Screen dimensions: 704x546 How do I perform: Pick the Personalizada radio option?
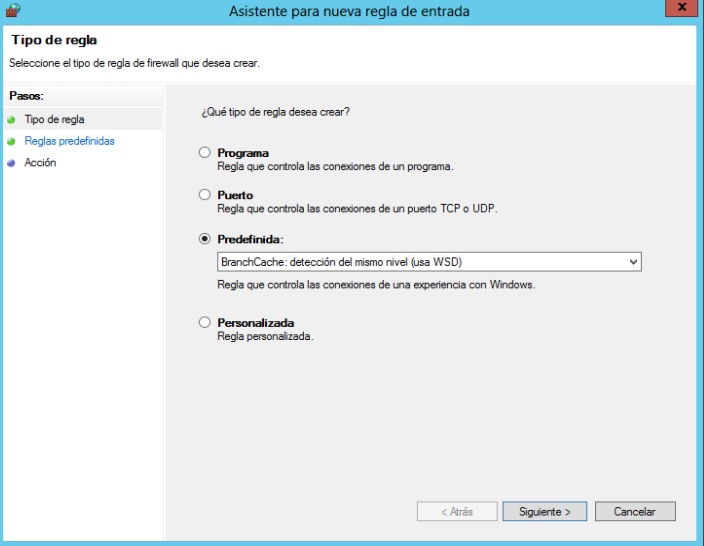(205, 323)
